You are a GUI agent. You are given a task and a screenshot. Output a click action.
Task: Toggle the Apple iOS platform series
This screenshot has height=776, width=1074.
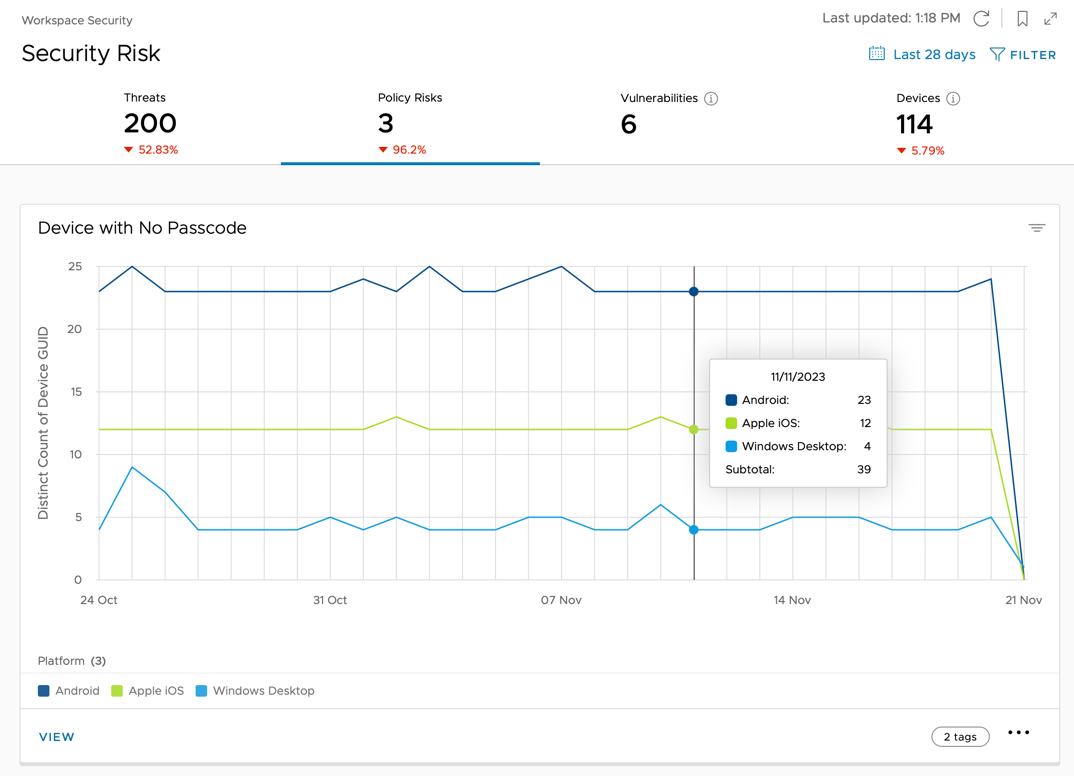pyautogui.click(x=147, y=690)
